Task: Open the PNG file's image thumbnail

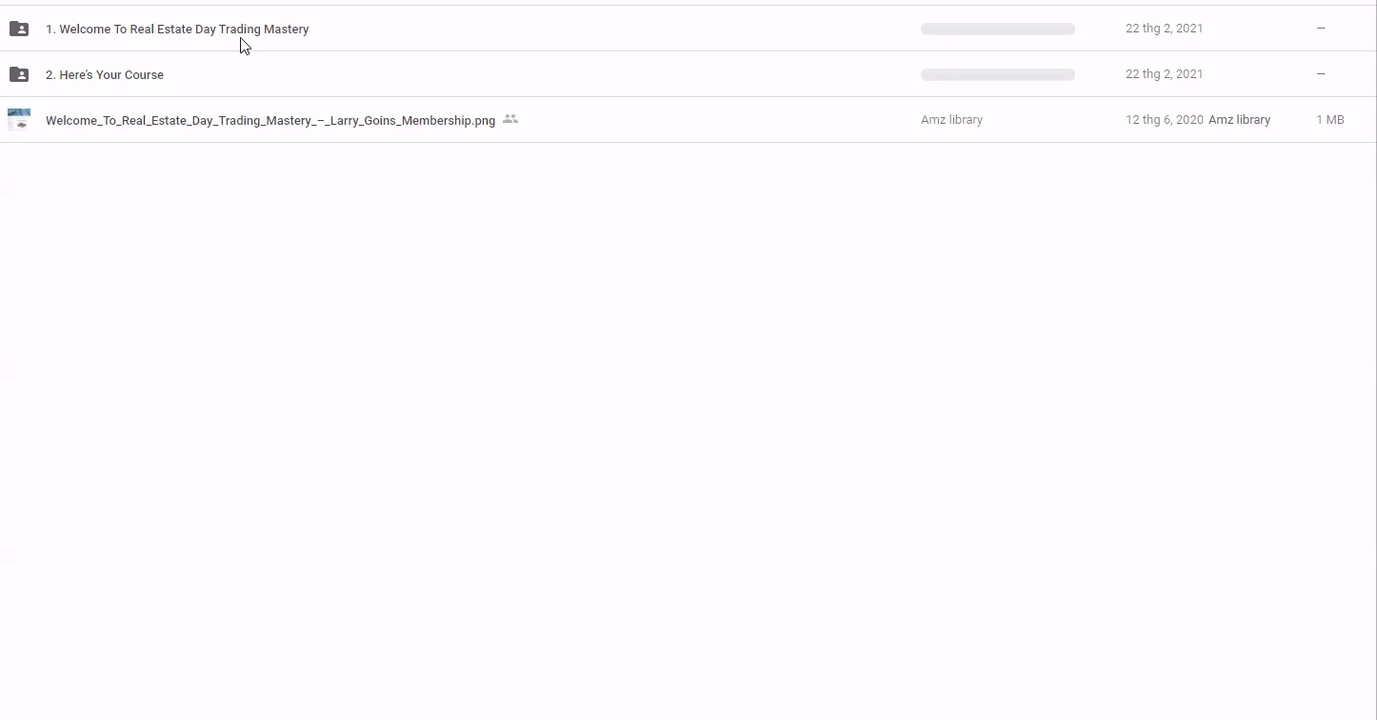Action: [19, 120]
